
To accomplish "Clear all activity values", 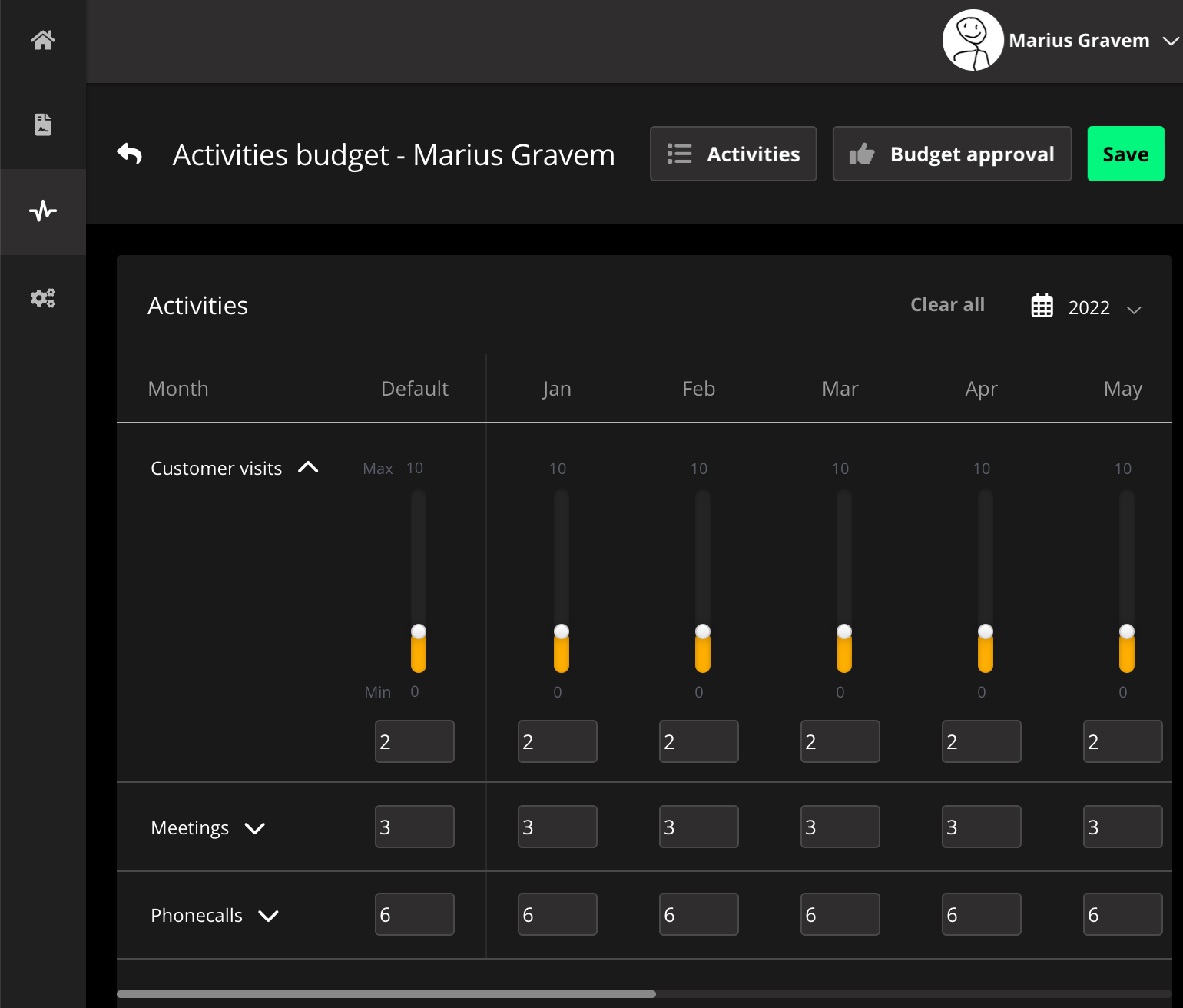I will coord(947,305).
